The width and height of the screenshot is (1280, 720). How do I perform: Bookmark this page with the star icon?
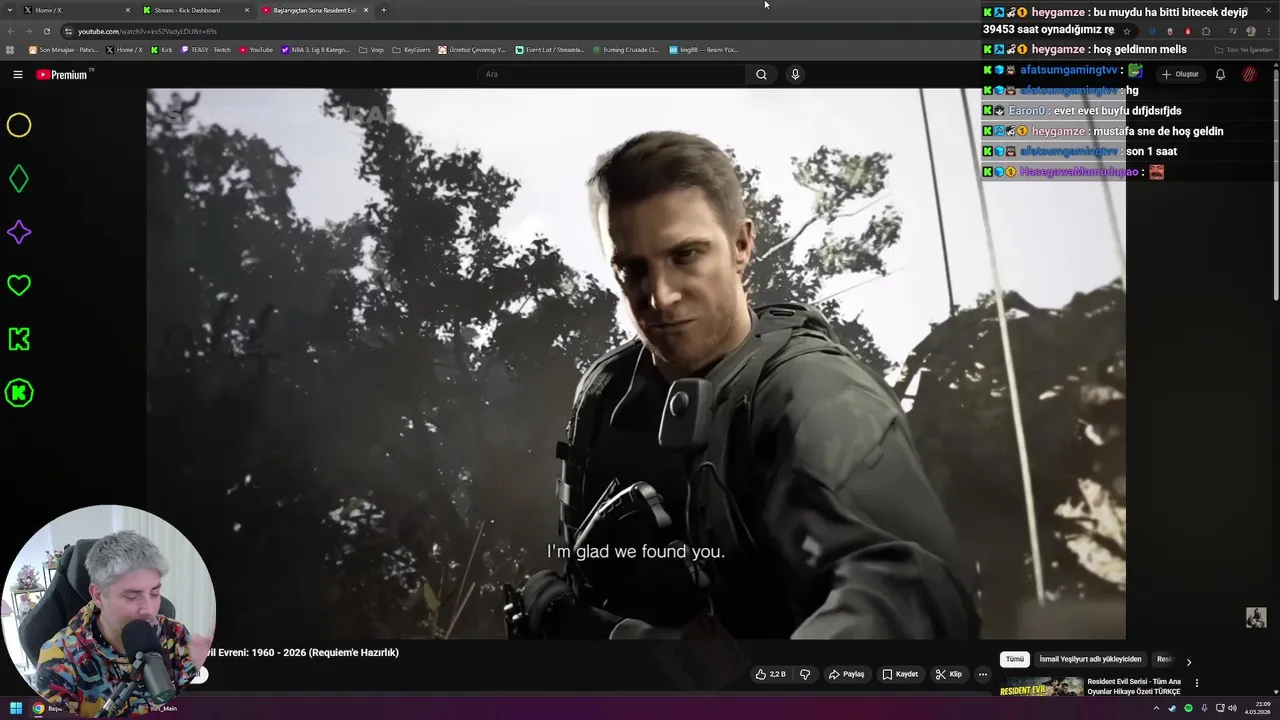tap(1127, 31)
